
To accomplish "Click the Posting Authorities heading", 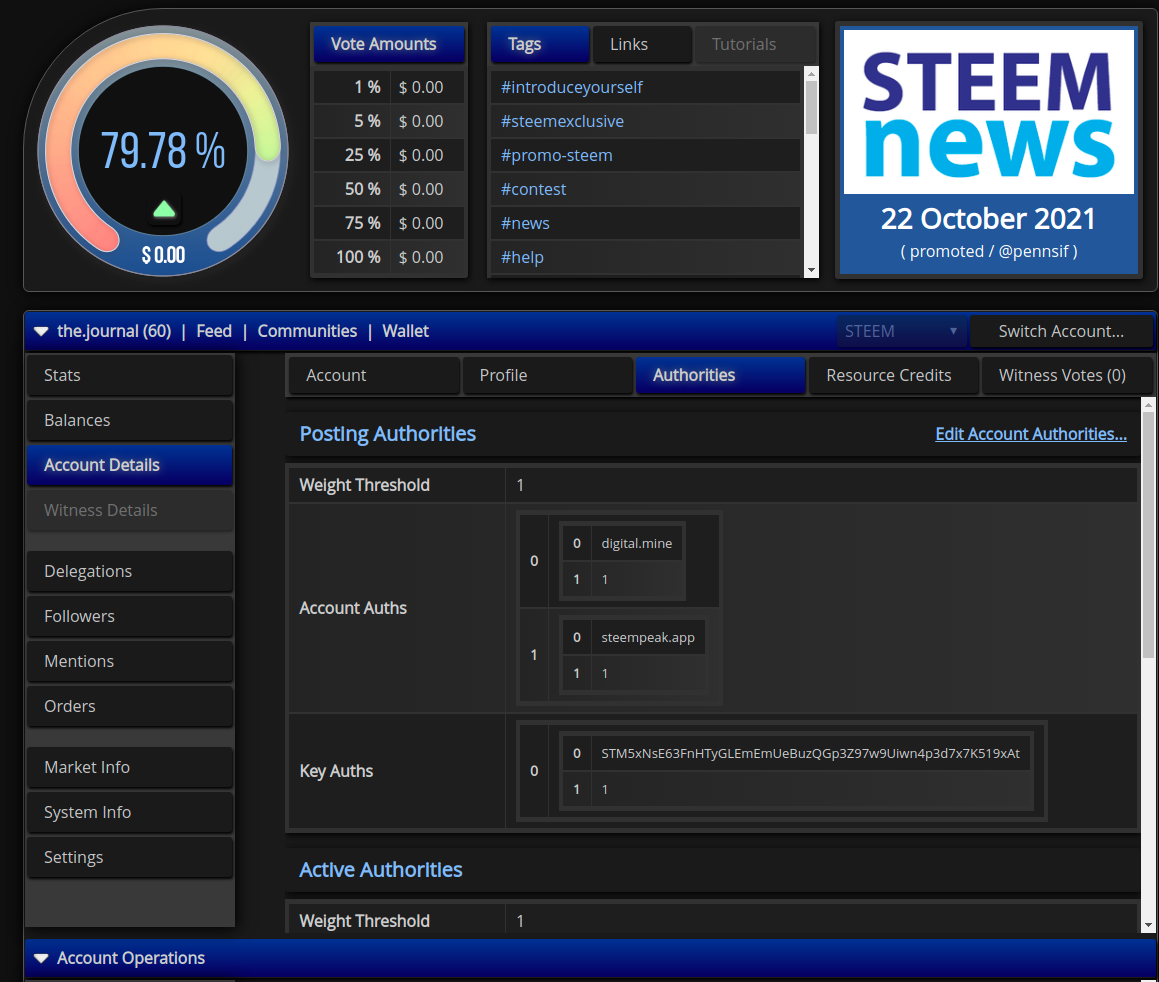I will [387, 434].
